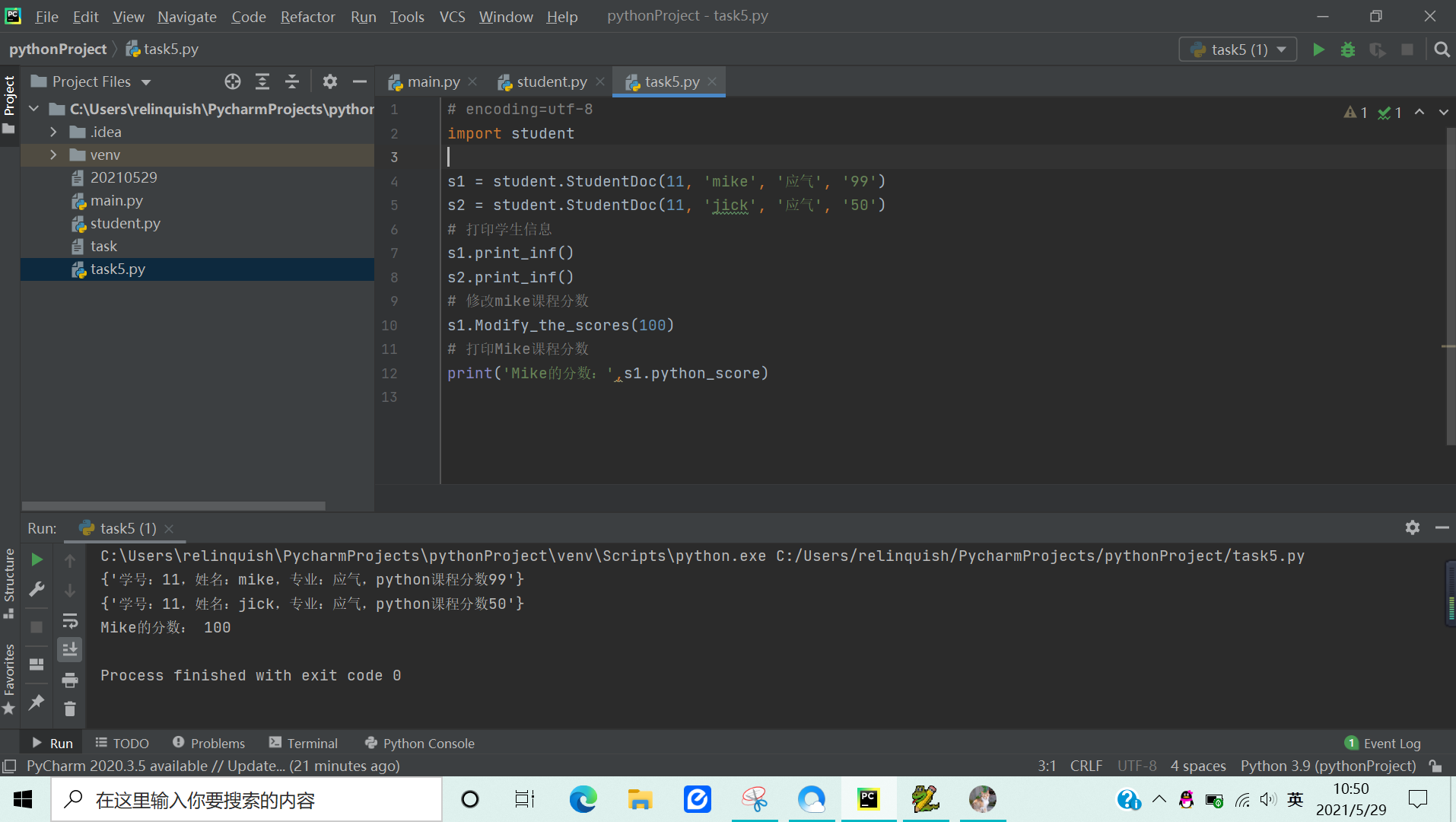The image size is (1456, 822).
Task: Toggle input language indicator 英
Action: tap(1295, 799)
